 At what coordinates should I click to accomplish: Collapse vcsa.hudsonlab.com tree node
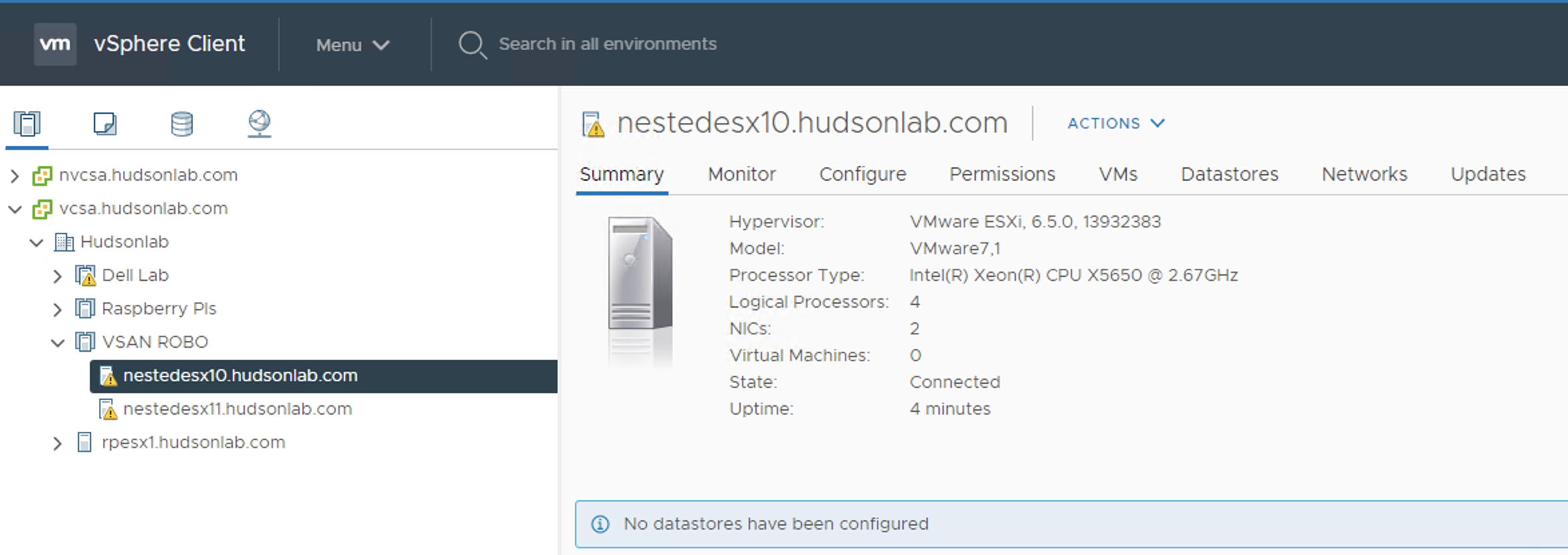click(15, 209)
